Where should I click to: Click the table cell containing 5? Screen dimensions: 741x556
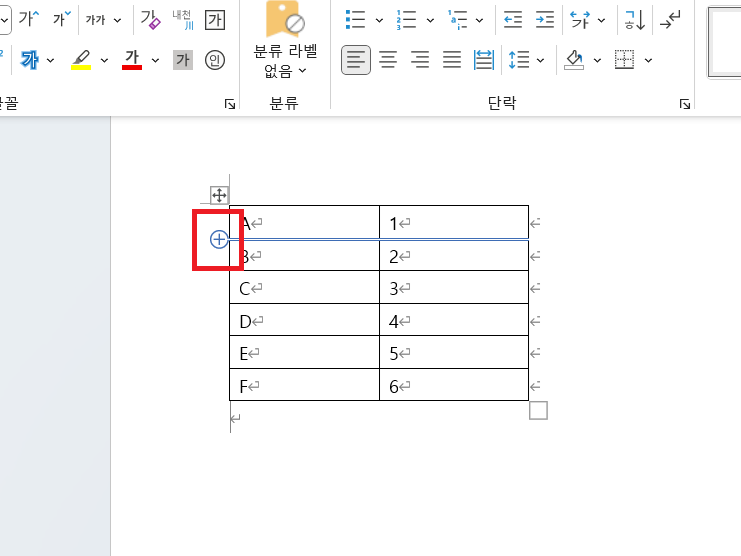454,352
